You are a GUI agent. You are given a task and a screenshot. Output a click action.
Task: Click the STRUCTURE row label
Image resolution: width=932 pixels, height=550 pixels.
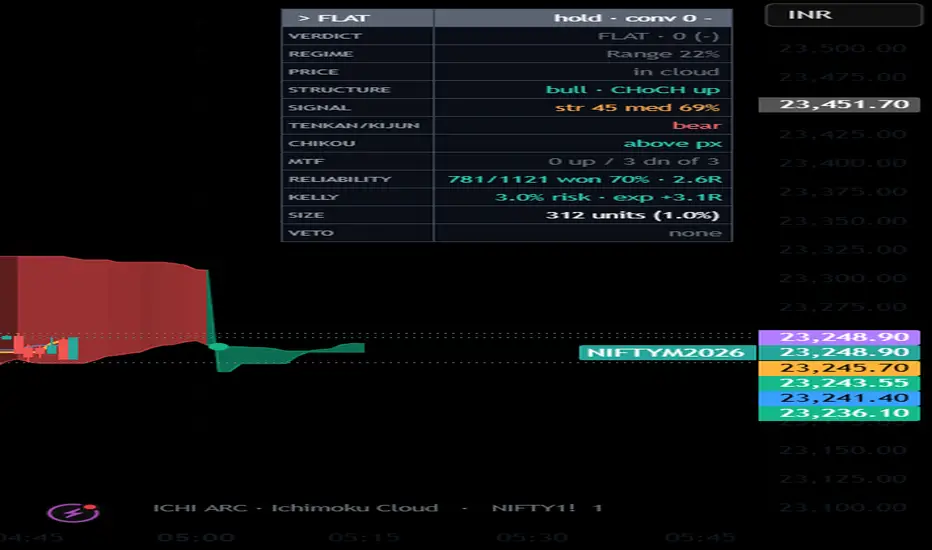click(339, 90)
